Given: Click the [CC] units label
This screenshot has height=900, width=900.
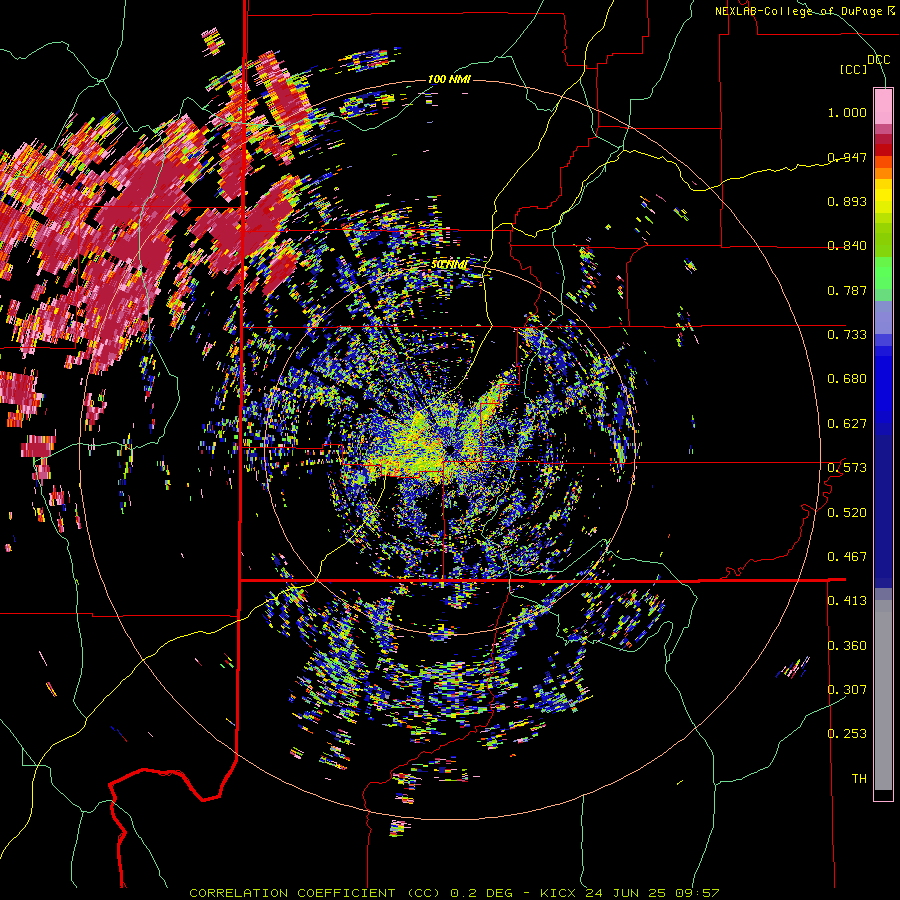Looking at the screenshot, I should pyautogui.click(x=854, y=69).
